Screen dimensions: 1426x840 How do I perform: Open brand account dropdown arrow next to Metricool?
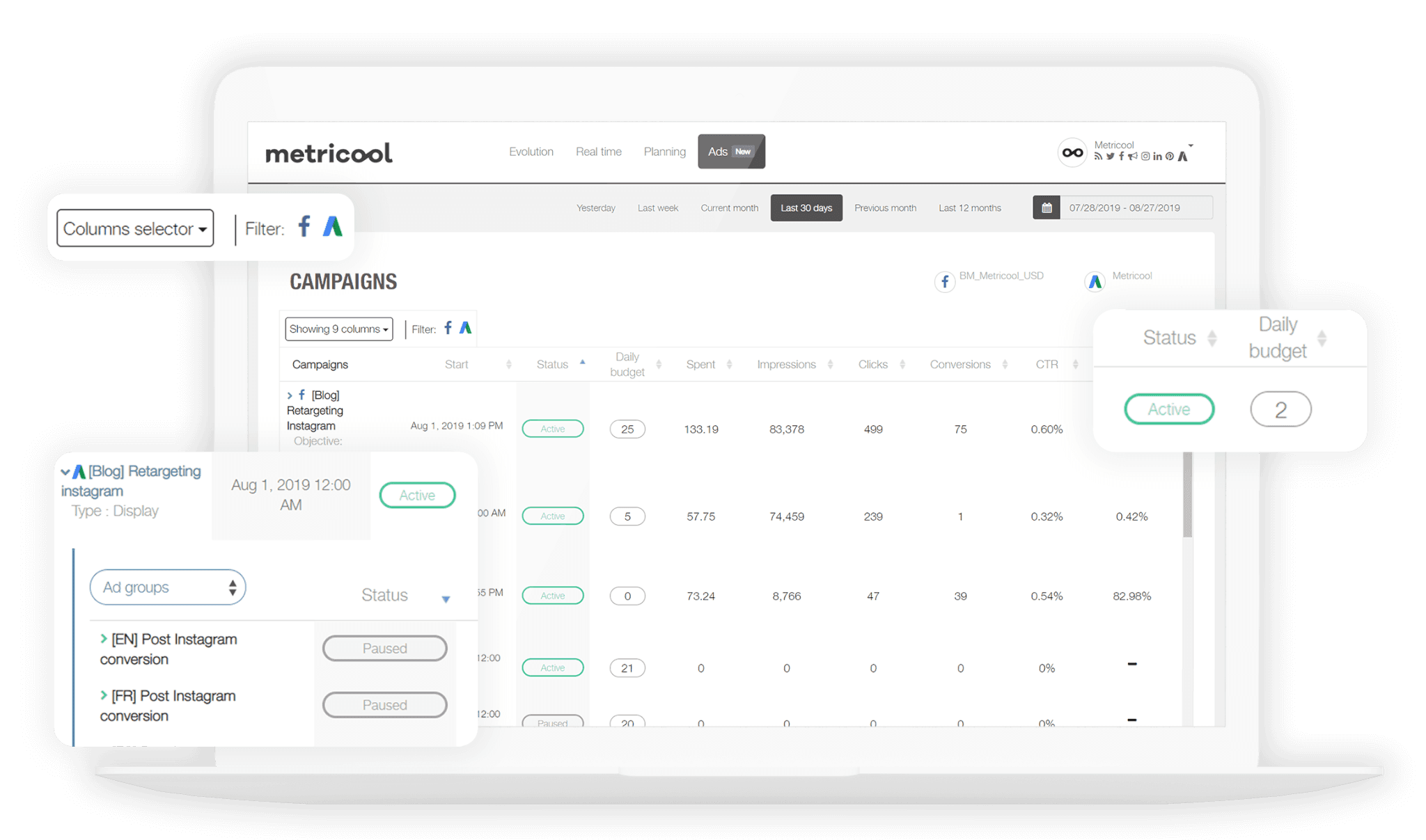coord(1191,145)
